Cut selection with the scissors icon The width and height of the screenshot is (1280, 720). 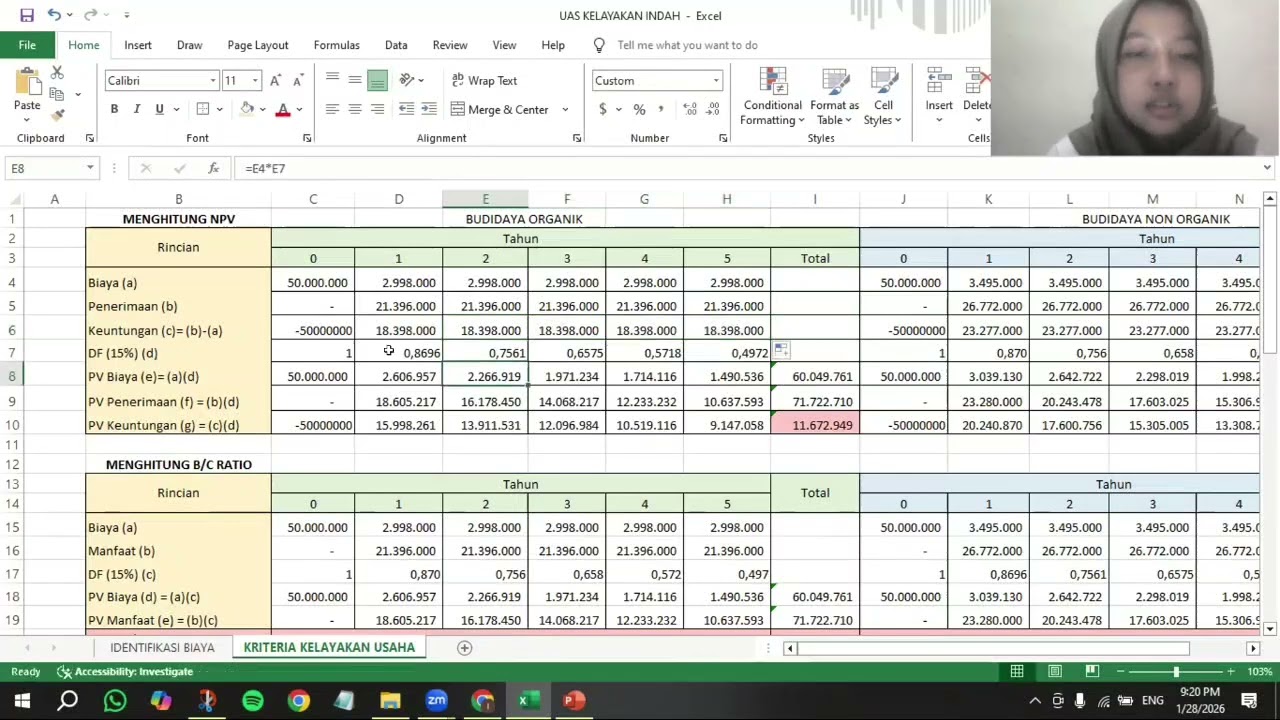(x=57, y=73)
